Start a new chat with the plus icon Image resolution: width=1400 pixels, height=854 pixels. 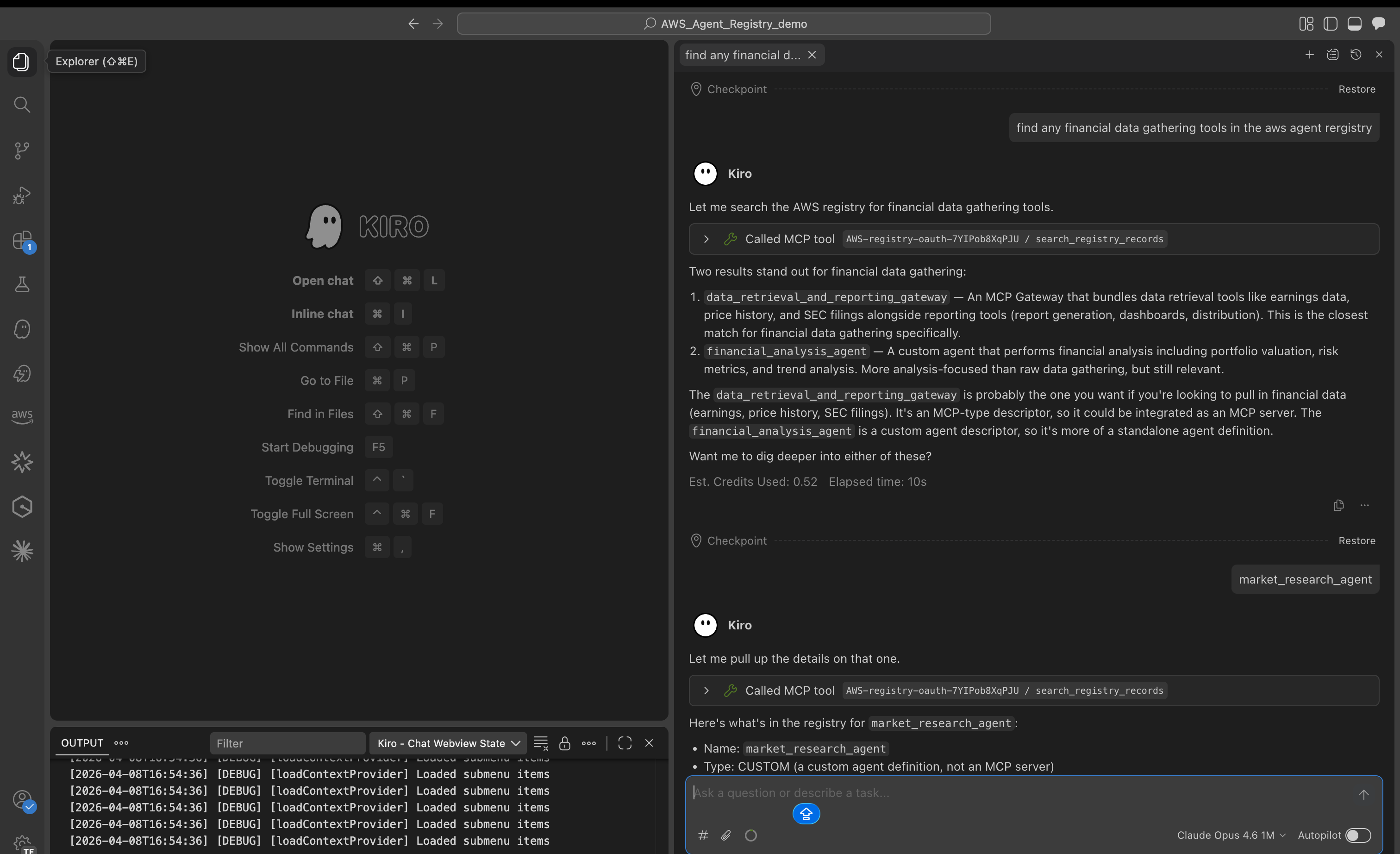pyautogui.click(x=1310, y=54)
